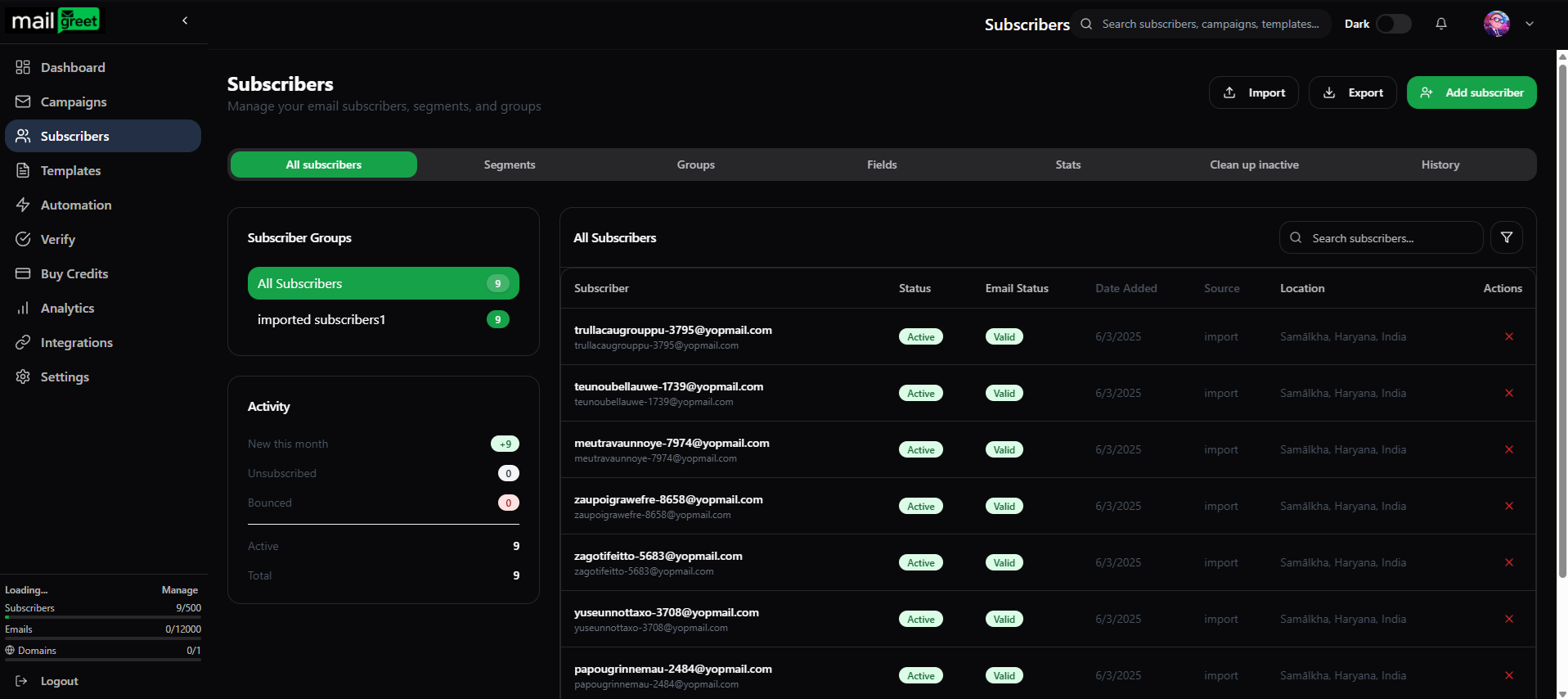1568x699 pixels.
Task: Click location of meutravaunnoye-7974 row
Action: 1343,449
